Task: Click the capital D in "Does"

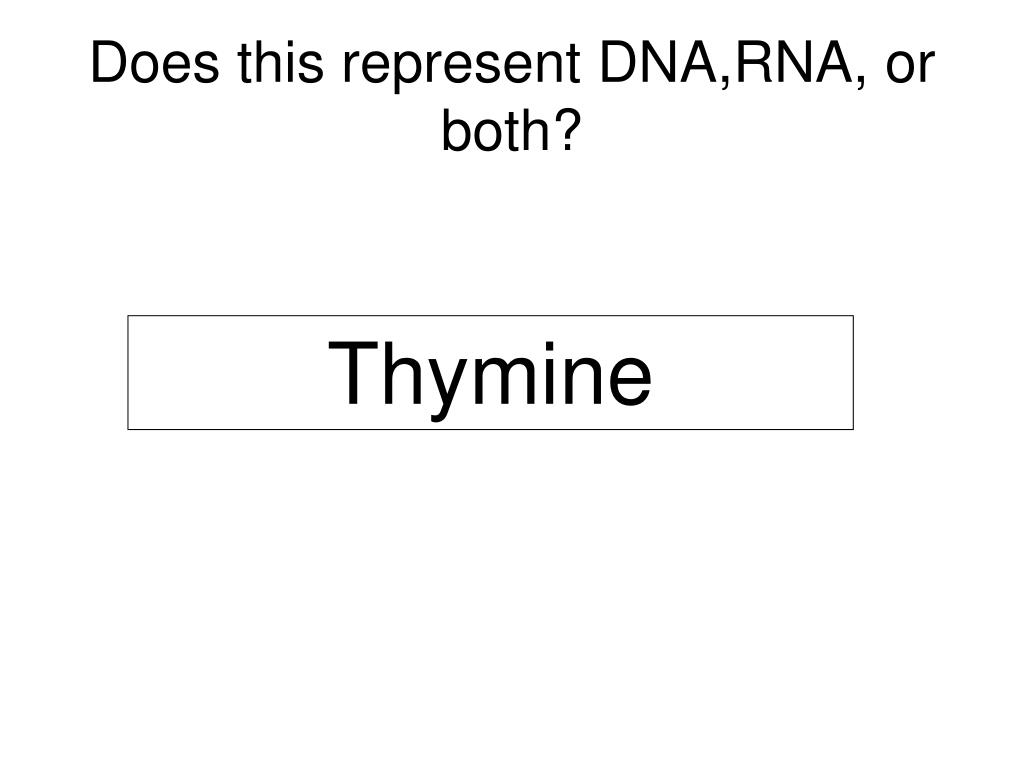Action: tap(109, 63)
